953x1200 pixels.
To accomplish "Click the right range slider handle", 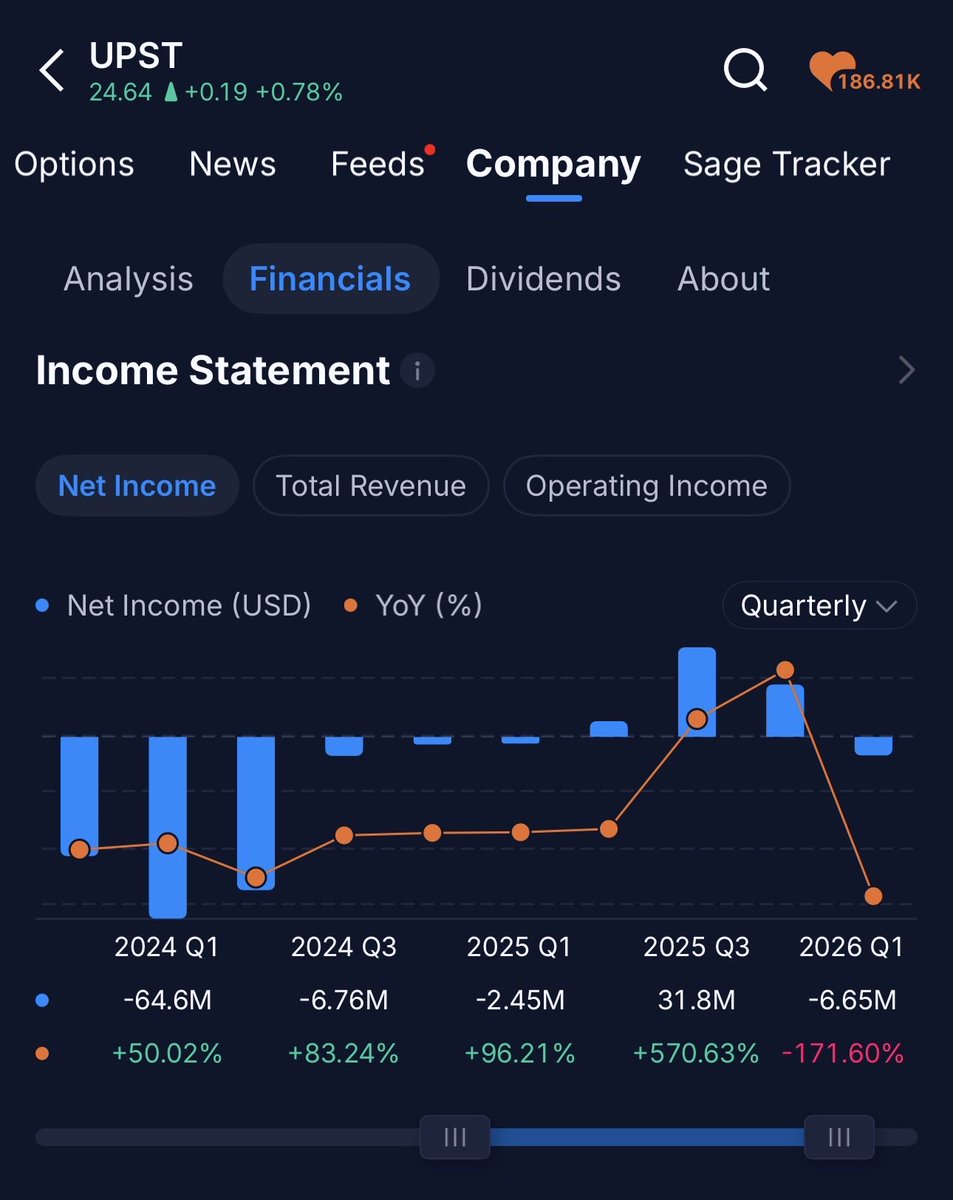I will [x=839, y=1137].
